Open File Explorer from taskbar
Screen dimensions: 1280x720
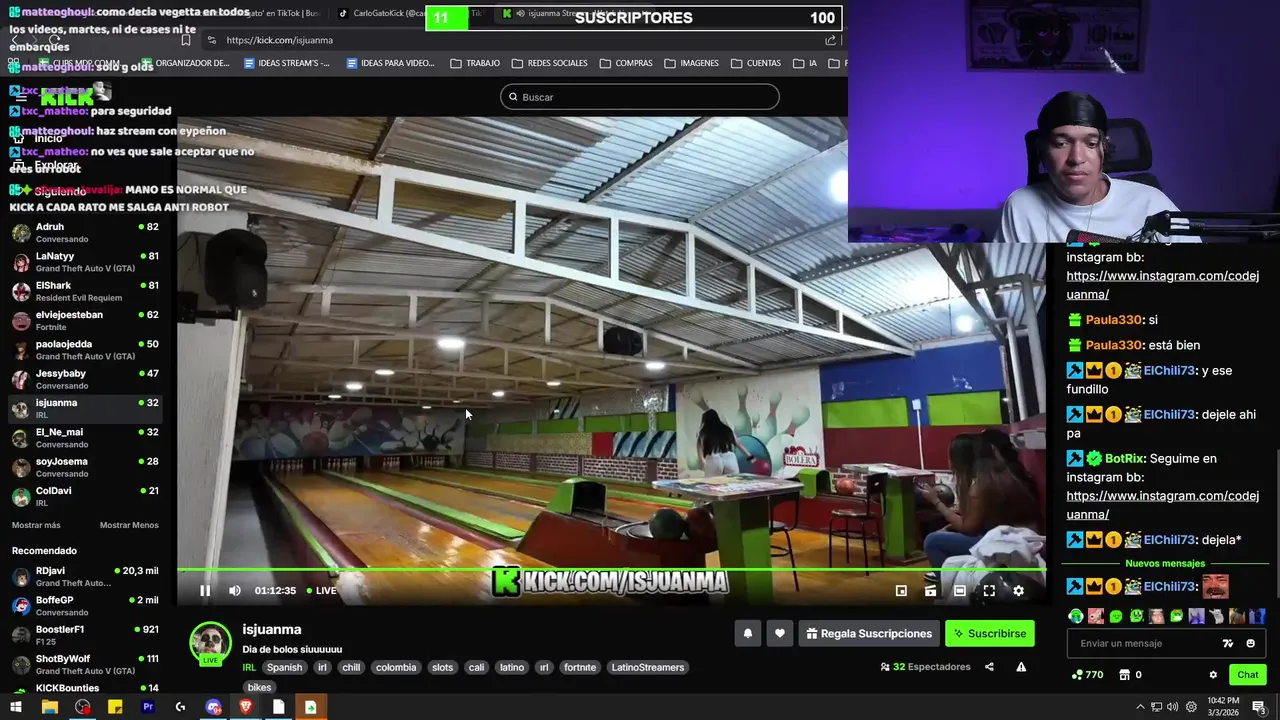tap(49, 707)
